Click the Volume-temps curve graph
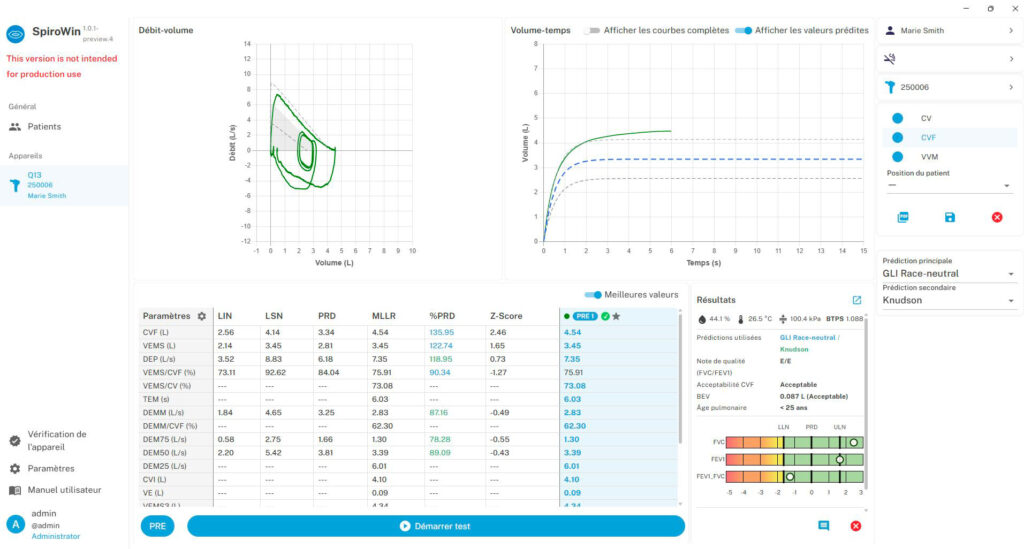The height and width of the screenshot is (549, 1024). point(703,143)
